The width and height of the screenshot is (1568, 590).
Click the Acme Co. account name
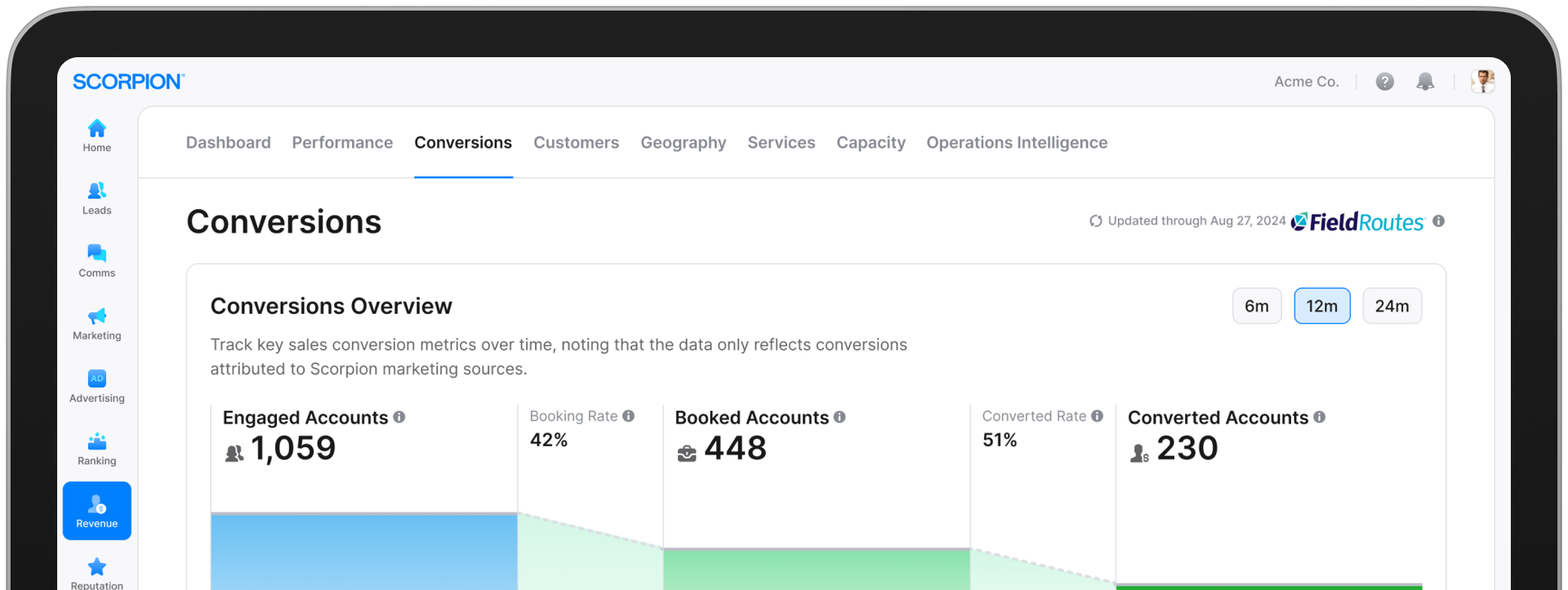(x=1306, y=82)
